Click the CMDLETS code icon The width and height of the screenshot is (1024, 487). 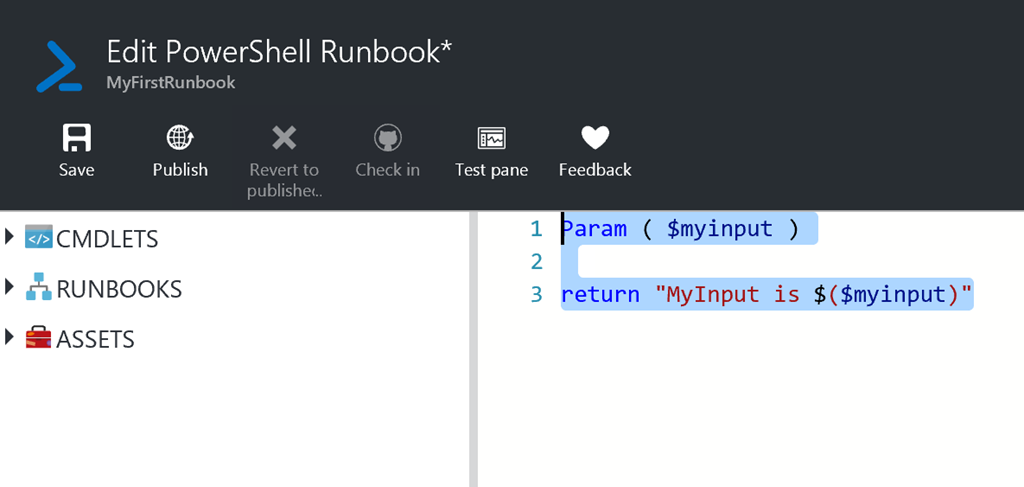click(39, 236)
